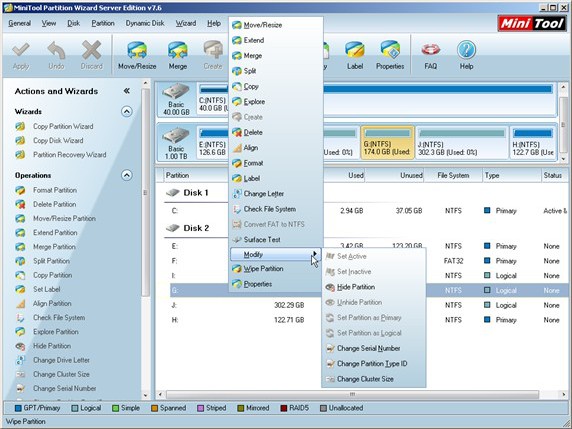Image resolution: width=572 pixels, height=429 pixels.
Task: Select the Disk 1 row in partition list
Action: tap(196, 193)
